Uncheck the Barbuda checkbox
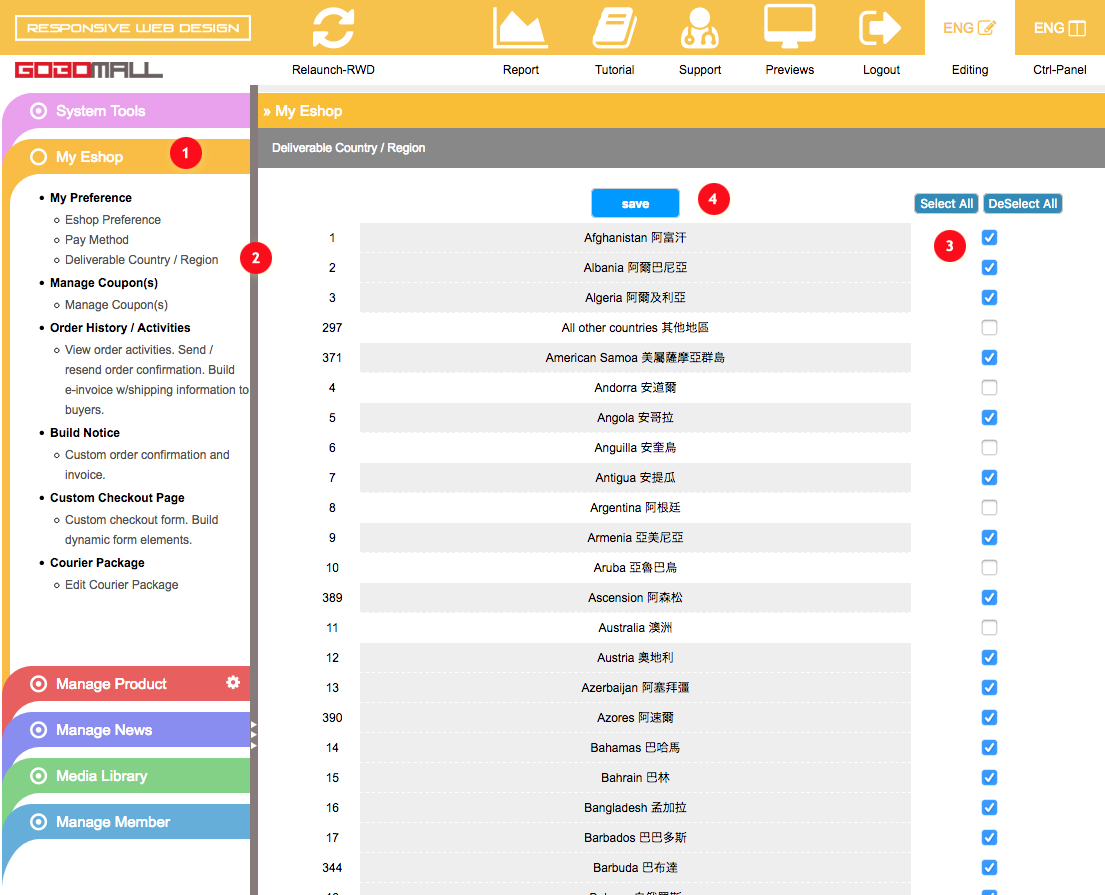Viewport: 1105px width, 895px height. (x=989, y=868)
